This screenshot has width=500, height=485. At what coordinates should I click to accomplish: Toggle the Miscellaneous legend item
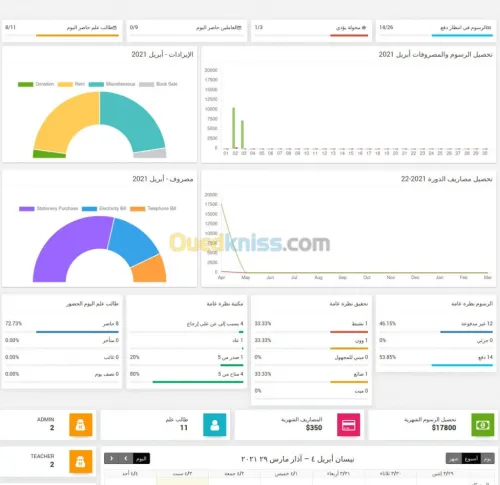[x=112, y=84]
